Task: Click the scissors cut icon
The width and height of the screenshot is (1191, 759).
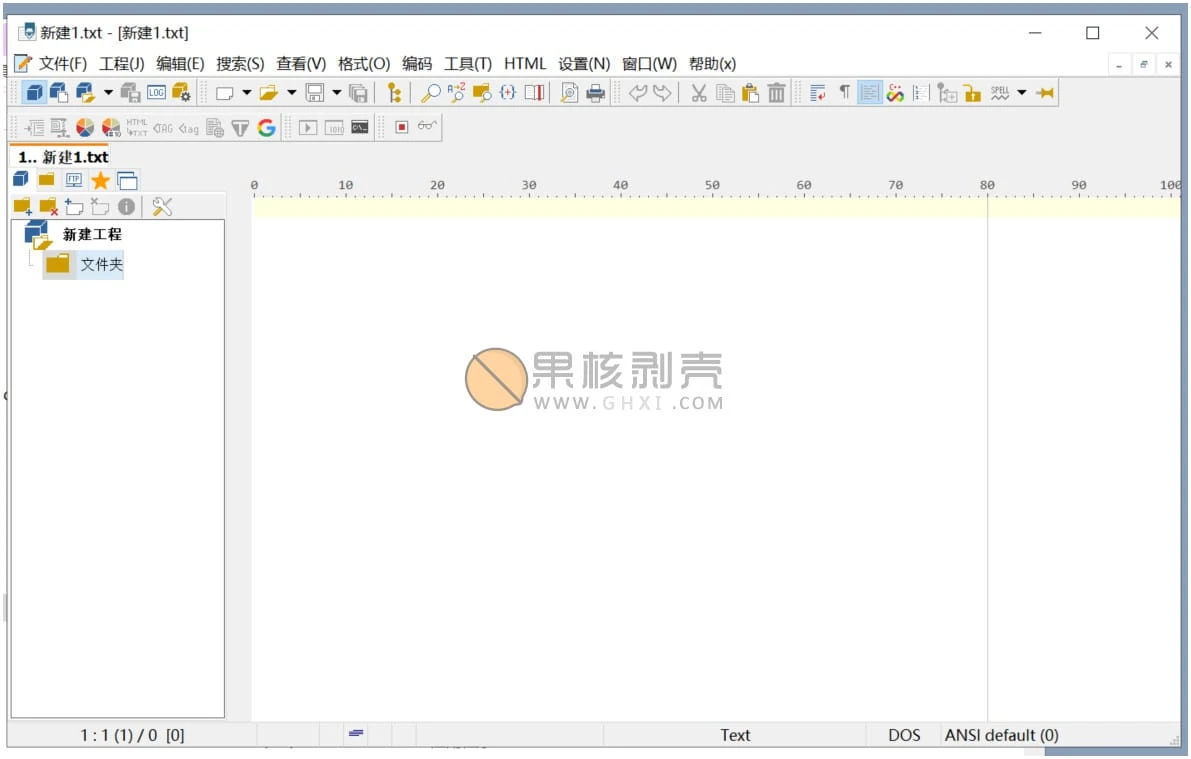Action: click(699, 92)
